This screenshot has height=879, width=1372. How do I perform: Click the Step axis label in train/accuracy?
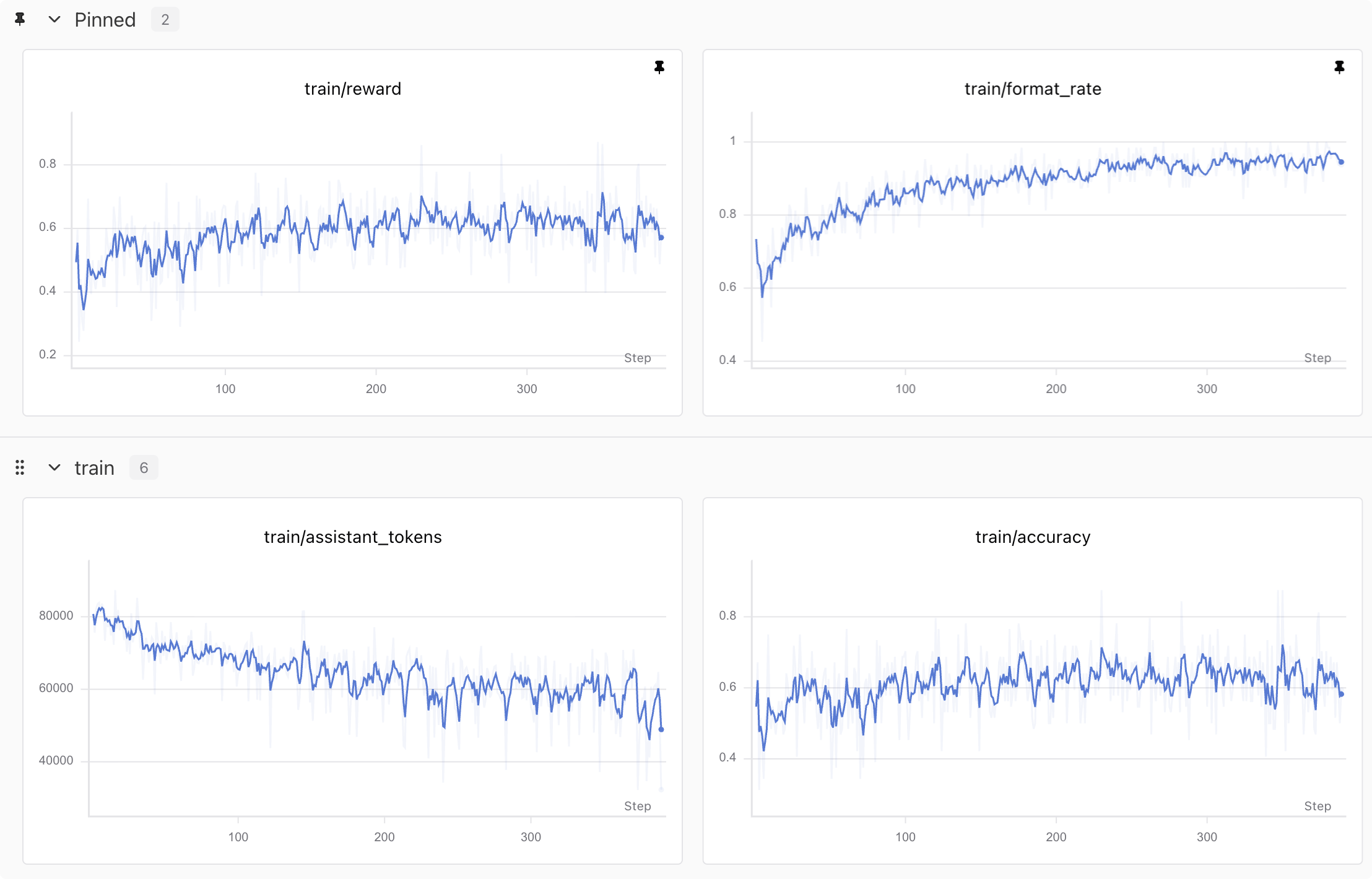point(1318,806)
